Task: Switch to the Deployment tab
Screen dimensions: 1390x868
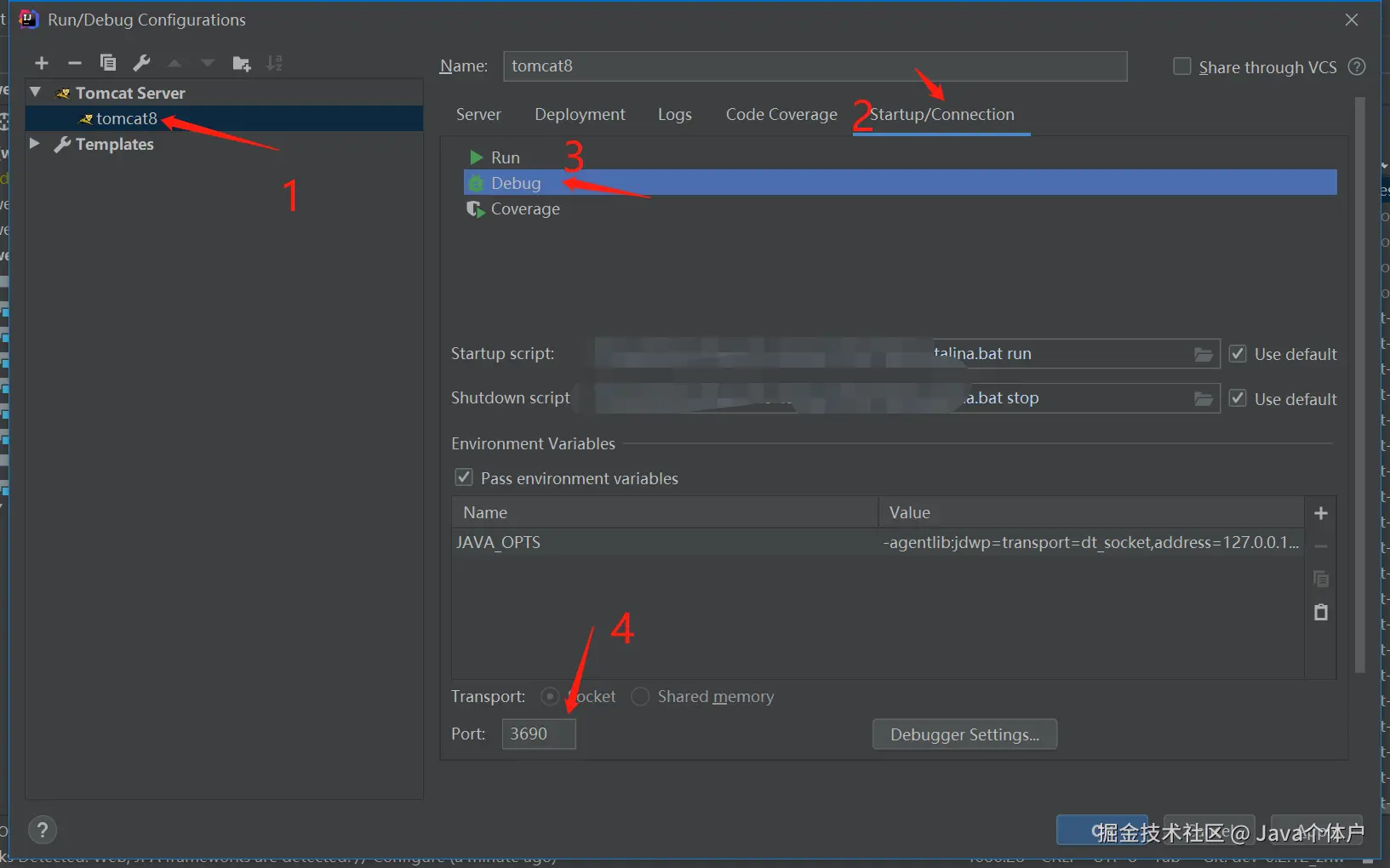Action: 580,115
